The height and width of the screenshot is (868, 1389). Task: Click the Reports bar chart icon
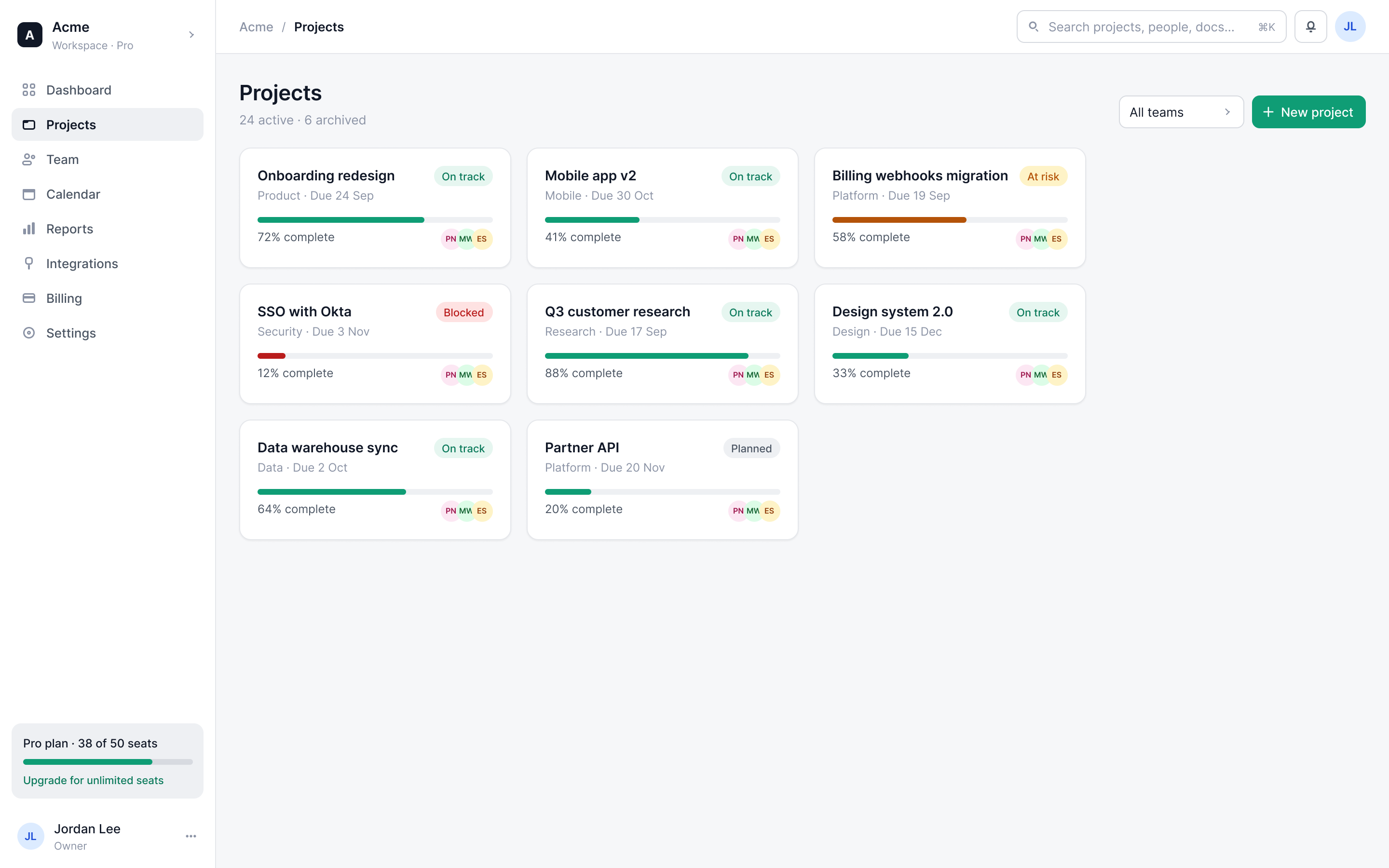29,229
